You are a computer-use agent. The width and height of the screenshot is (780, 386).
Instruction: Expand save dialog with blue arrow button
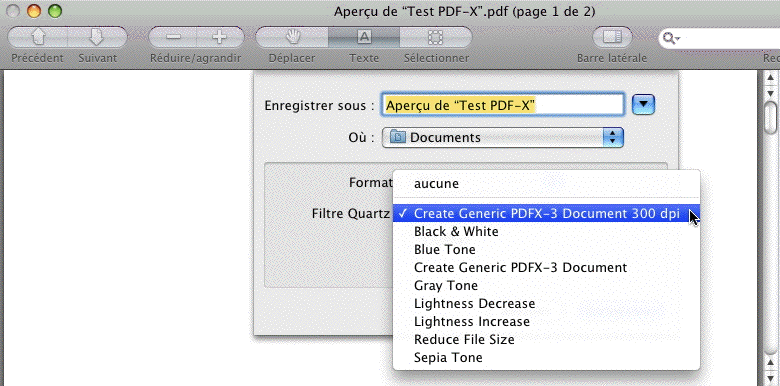(643, 104)
